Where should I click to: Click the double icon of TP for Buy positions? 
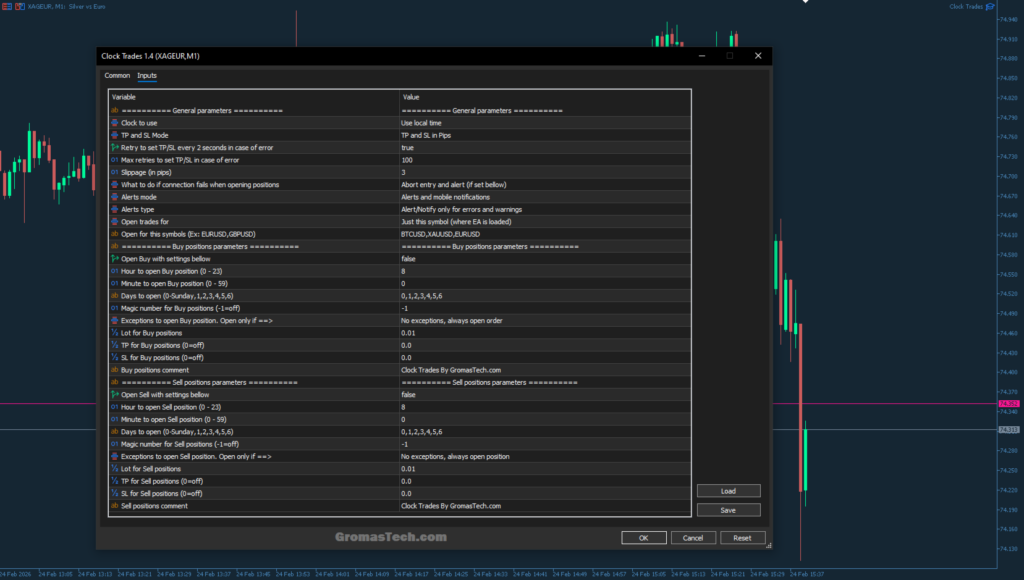point(115,346)
